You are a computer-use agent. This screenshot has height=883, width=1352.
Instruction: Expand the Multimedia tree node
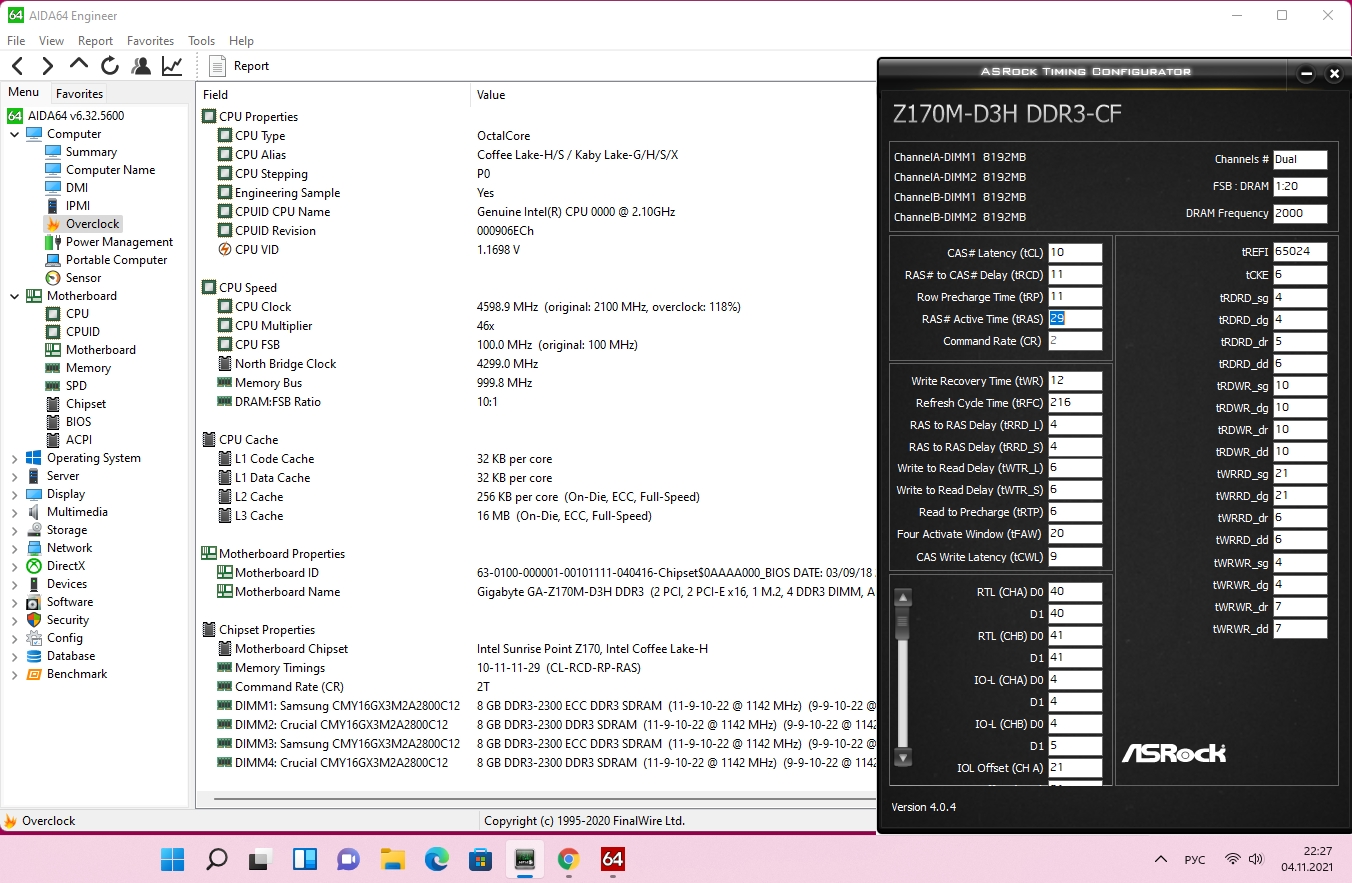(14, 512)
